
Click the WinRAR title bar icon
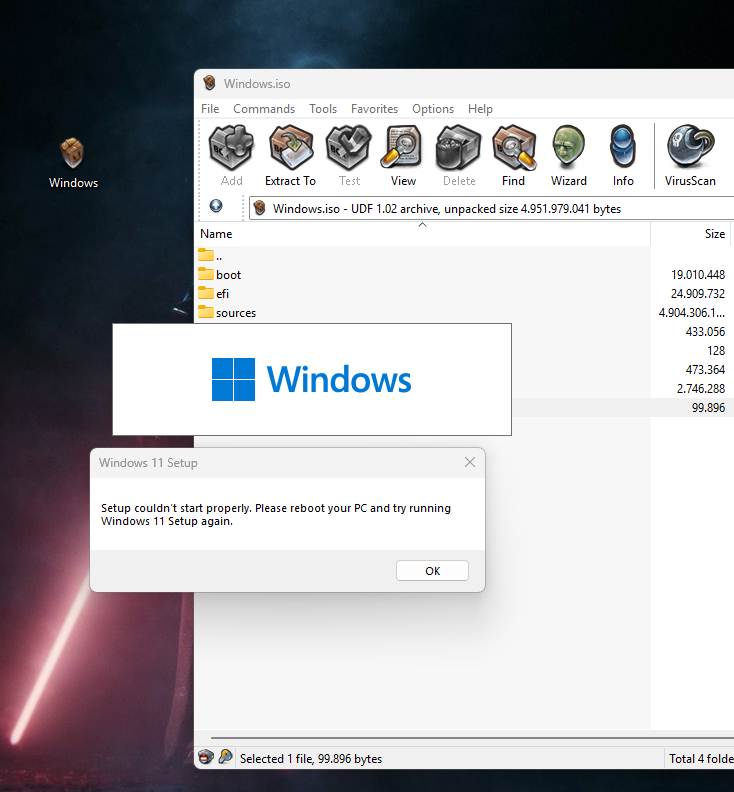[209, 83]
